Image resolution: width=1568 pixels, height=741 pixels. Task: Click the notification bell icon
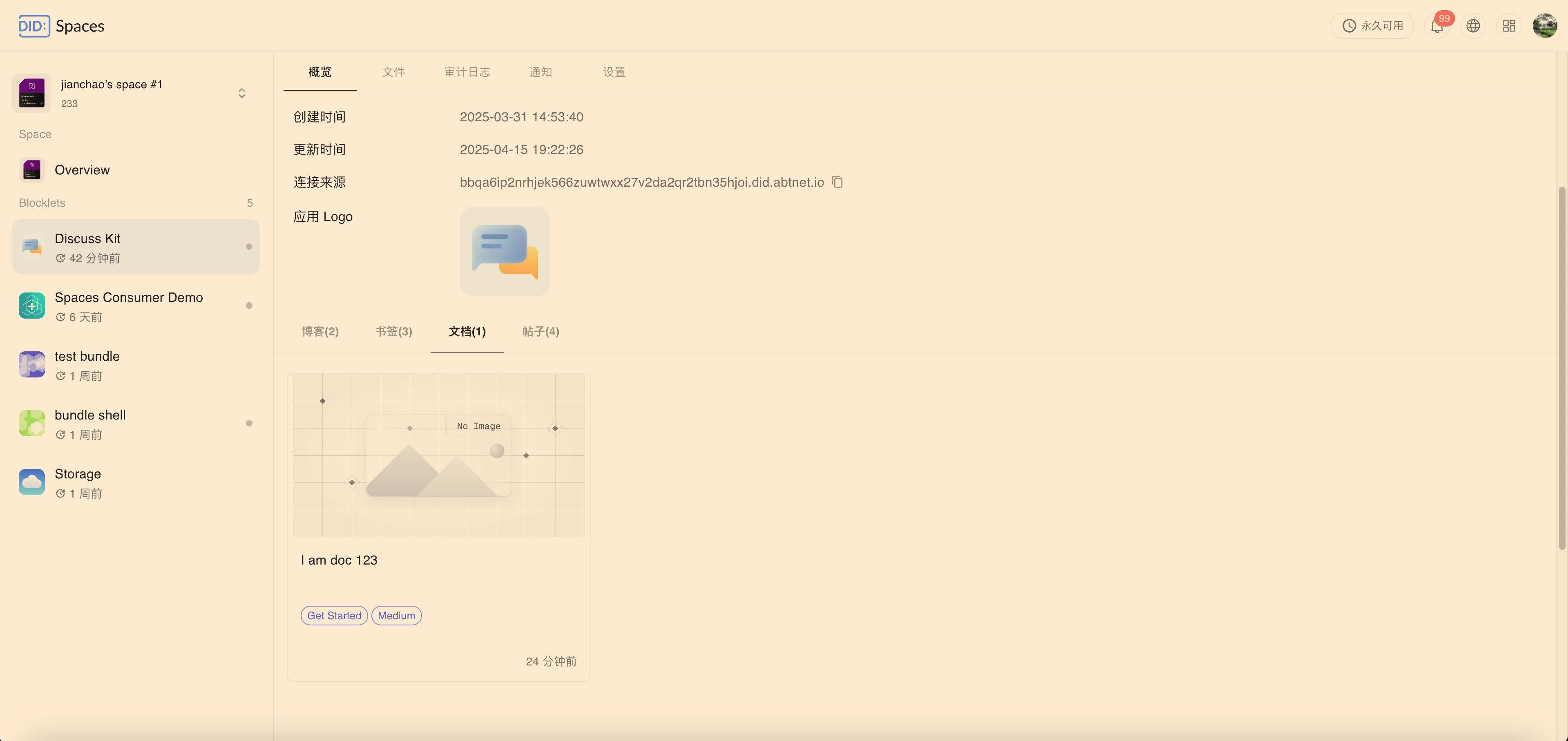[1436, 26]
